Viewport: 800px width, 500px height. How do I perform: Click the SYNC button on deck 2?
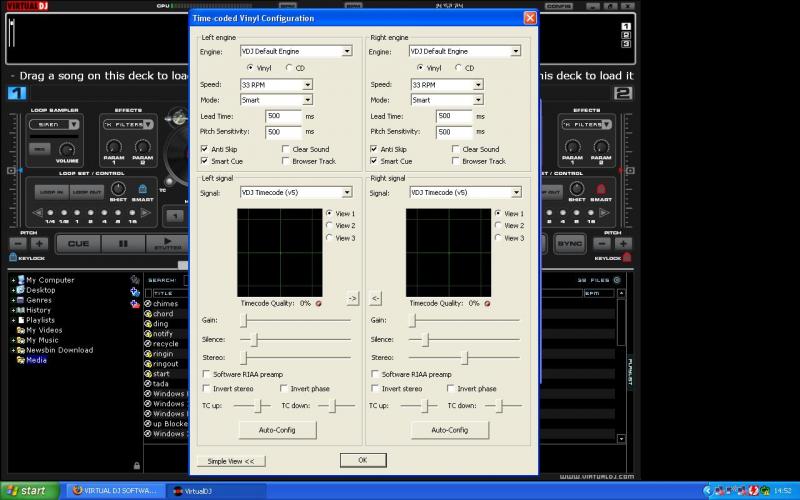point(569,244)
